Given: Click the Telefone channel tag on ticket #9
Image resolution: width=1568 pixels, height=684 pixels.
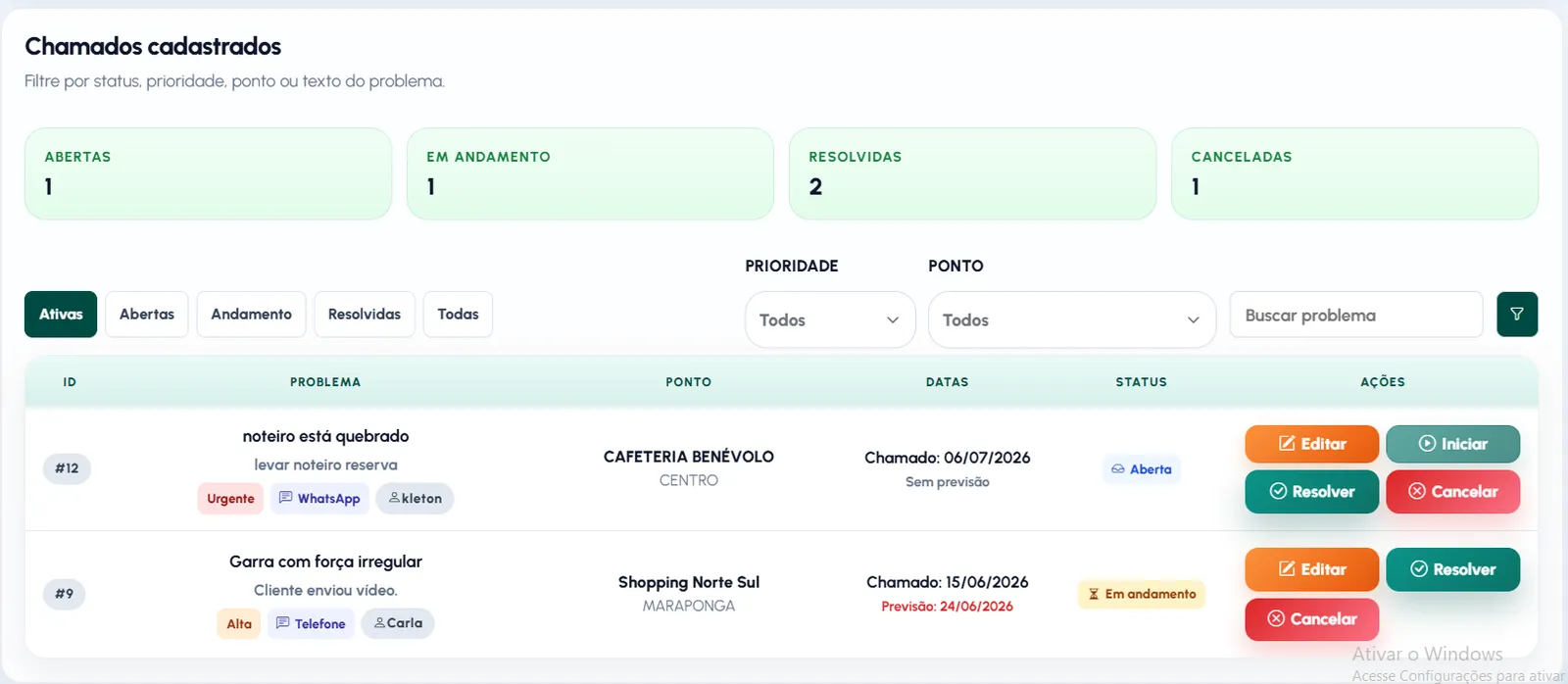Looking at the screenshot, I should click(x=311, y=623).
